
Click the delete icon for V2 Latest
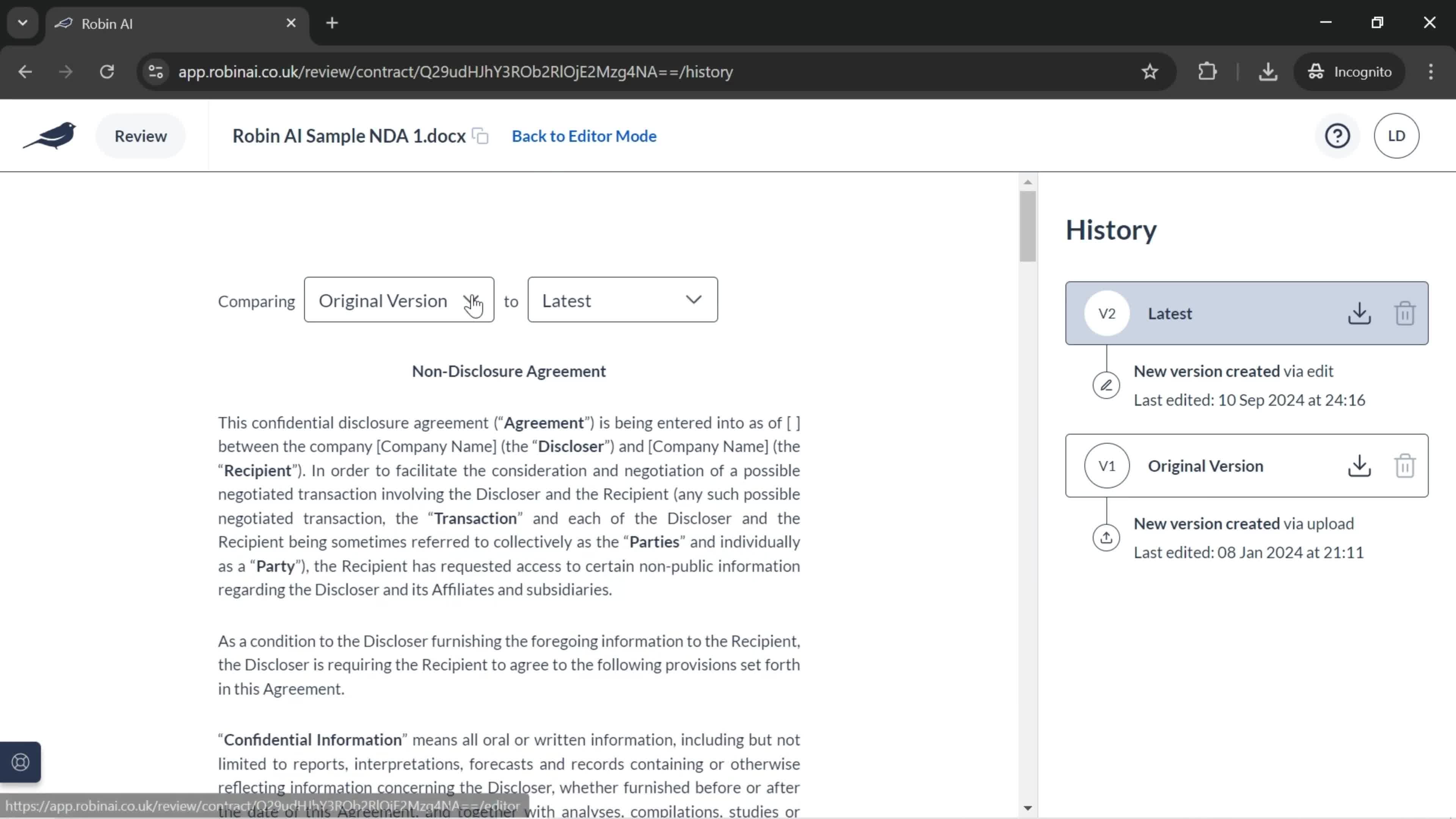[1405, 312]
